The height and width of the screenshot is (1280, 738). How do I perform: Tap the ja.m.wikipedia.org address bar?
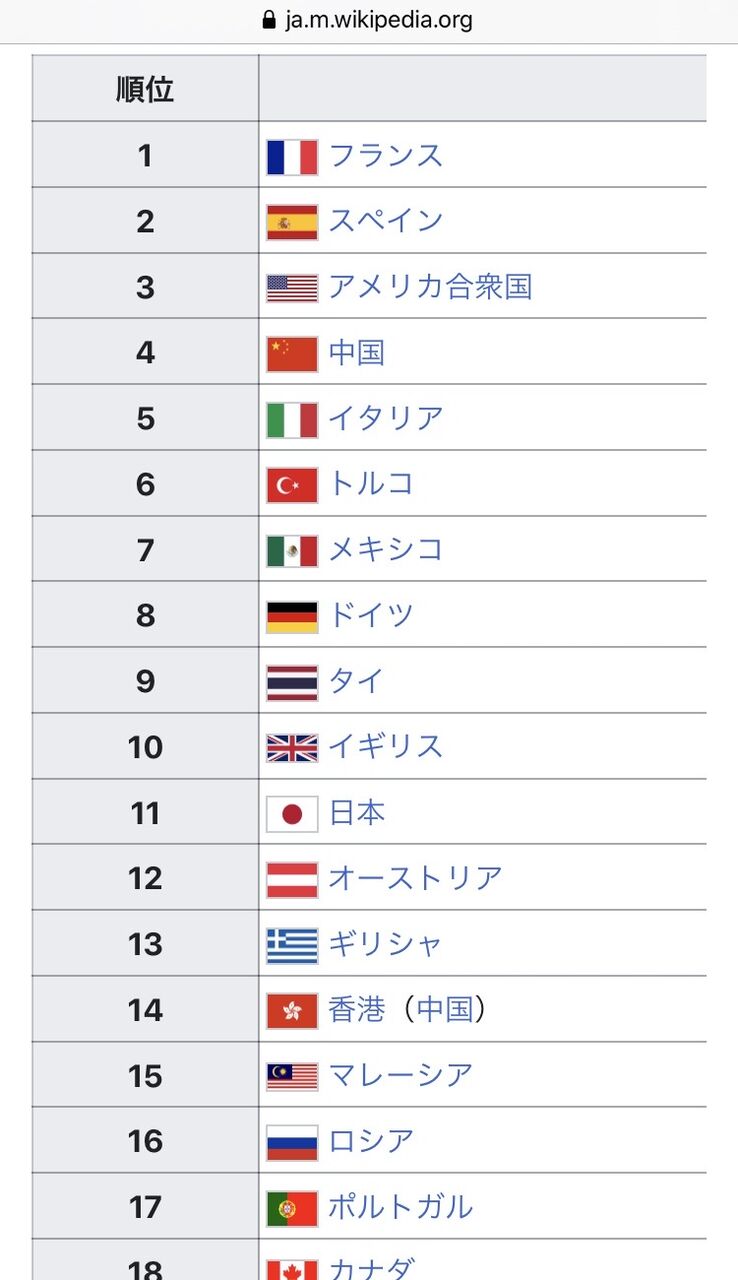coord(369,20)
